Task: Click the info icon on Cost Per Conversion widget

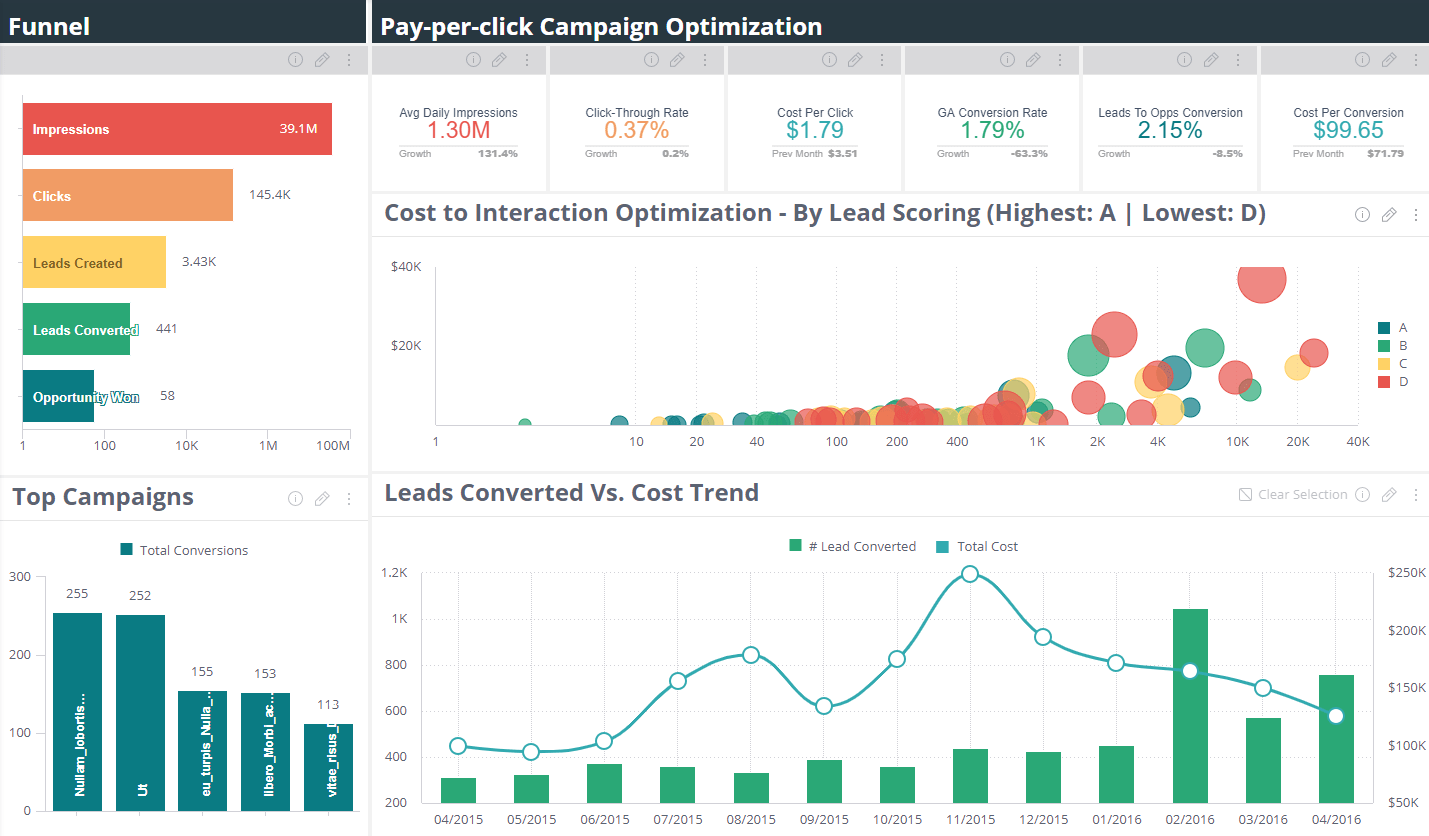Action: pos(1362,60)
